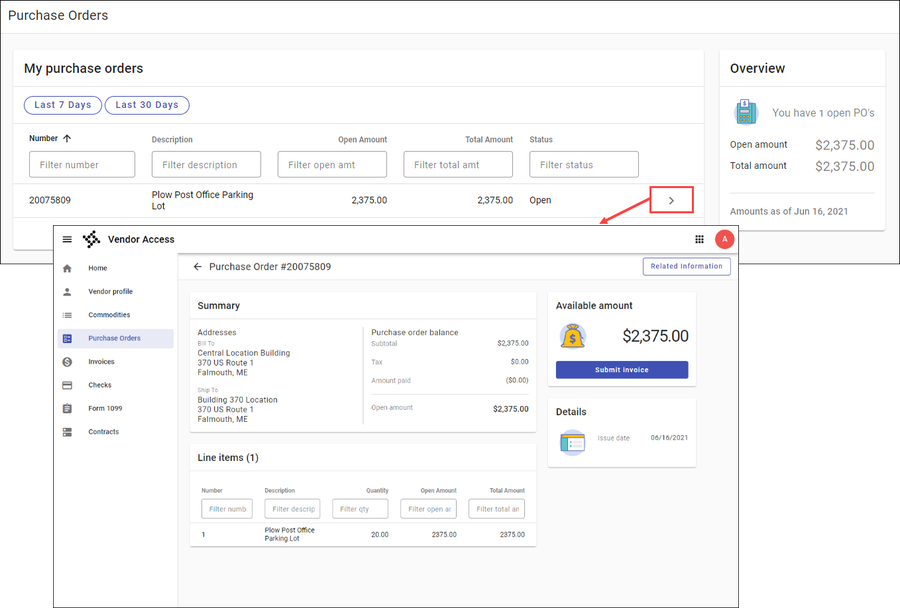
Task: Open the red user avatar A
Action: click(x=724, y=239)
